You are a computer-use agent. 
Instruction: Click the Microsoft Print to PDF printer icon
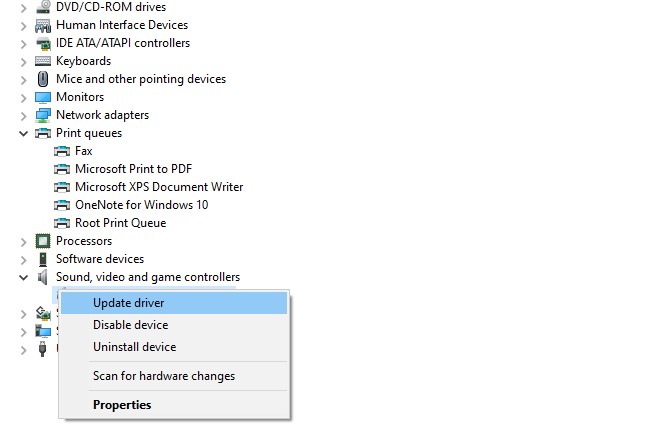tap(62, 169)
